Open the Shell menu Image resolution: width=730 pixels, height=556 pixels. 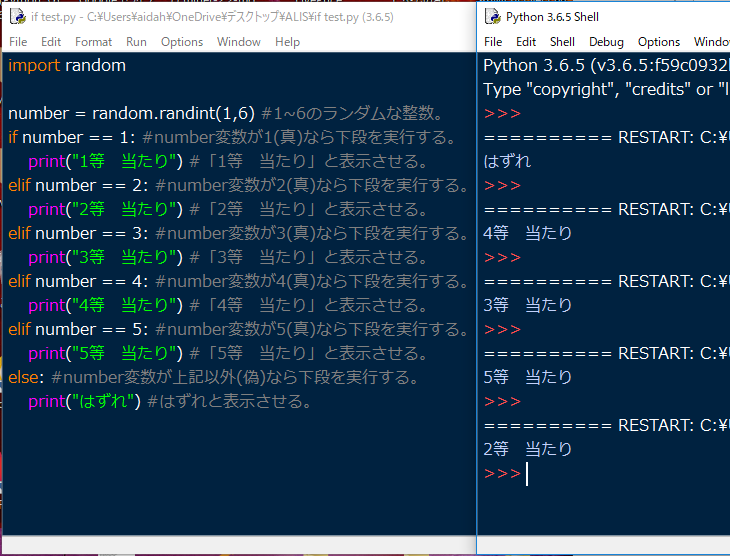pos(562,42)
